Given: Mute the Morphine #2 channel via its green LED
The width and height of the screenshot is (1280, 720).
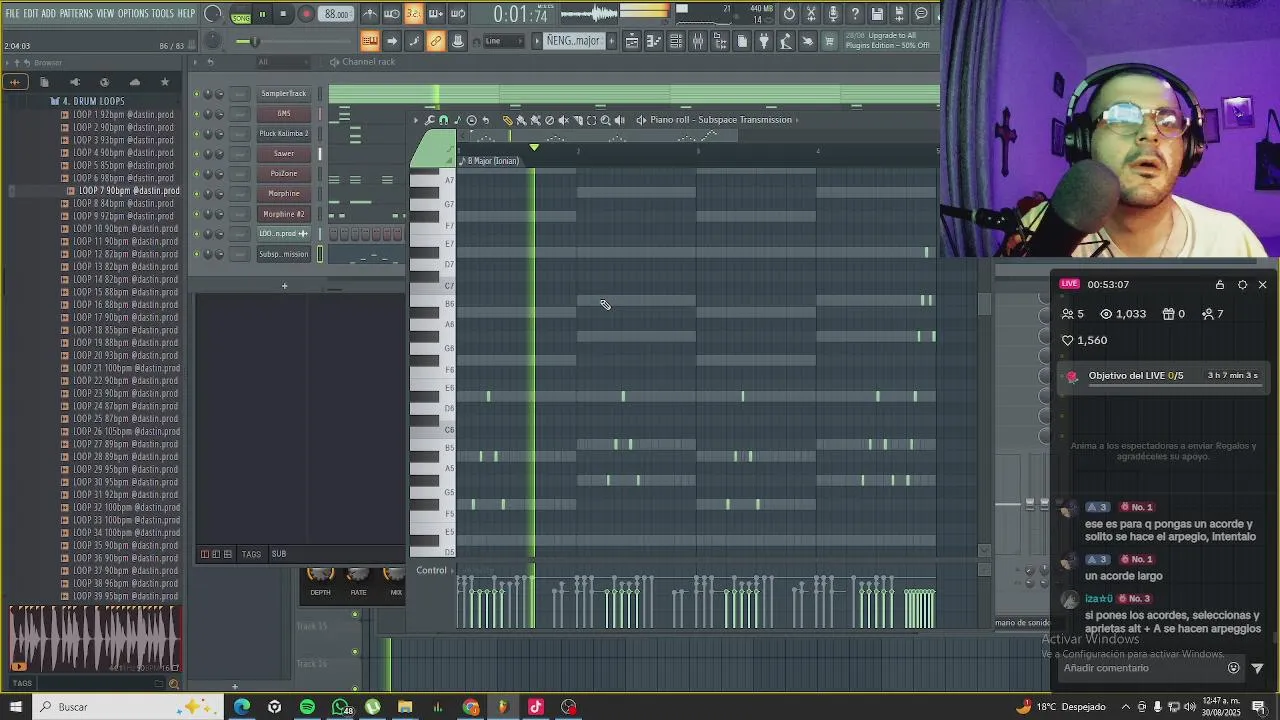Looking at the screenshot, I should coord(197,214).
